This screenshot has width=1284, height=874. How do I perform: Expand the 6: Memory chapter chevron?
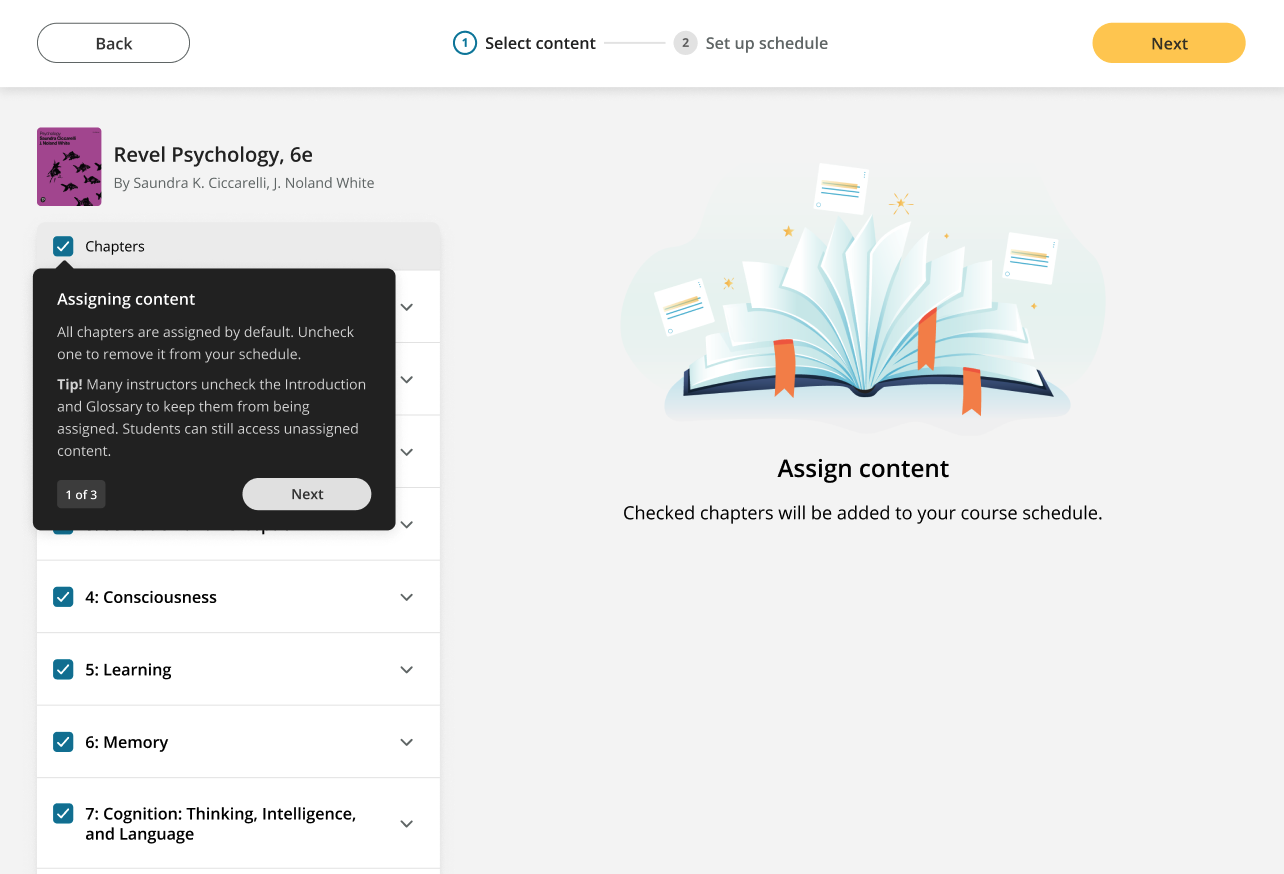click(x=407, y=742)
